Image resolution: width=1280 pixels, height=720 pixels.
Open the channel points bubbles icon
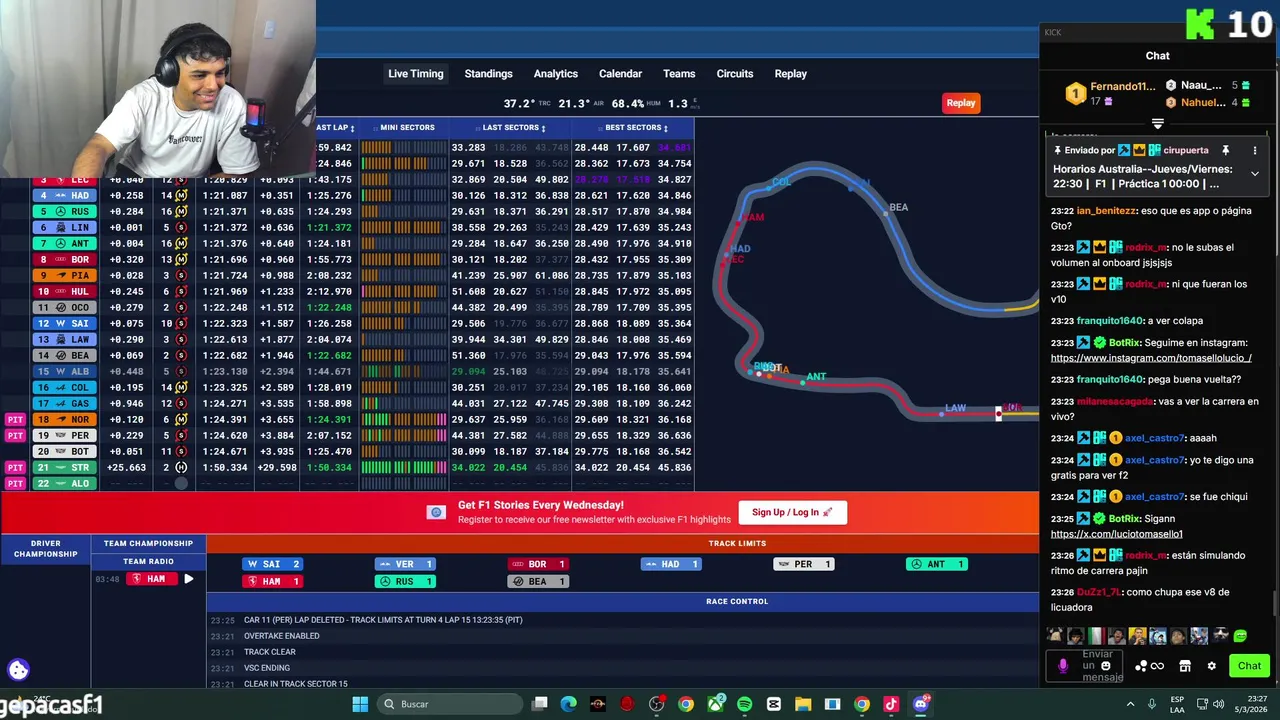point(1141,666)
